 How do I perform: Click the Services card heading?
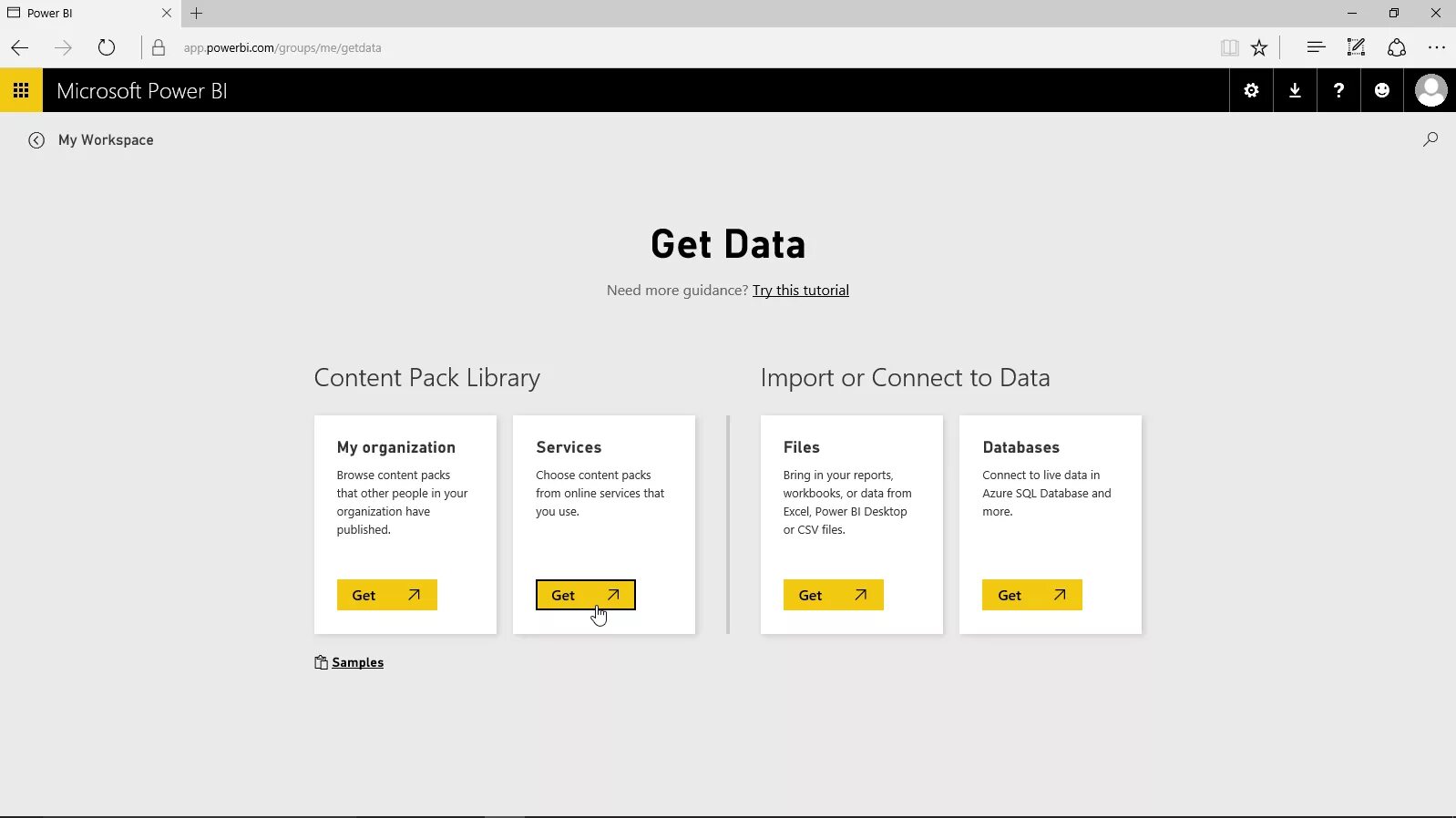click(569, 447)
